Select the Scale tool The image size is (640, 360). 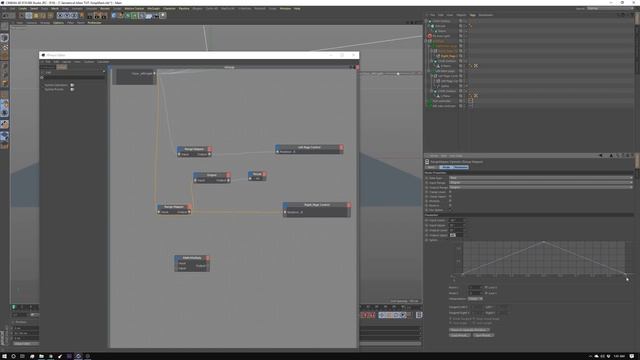(x=36, y=16)
